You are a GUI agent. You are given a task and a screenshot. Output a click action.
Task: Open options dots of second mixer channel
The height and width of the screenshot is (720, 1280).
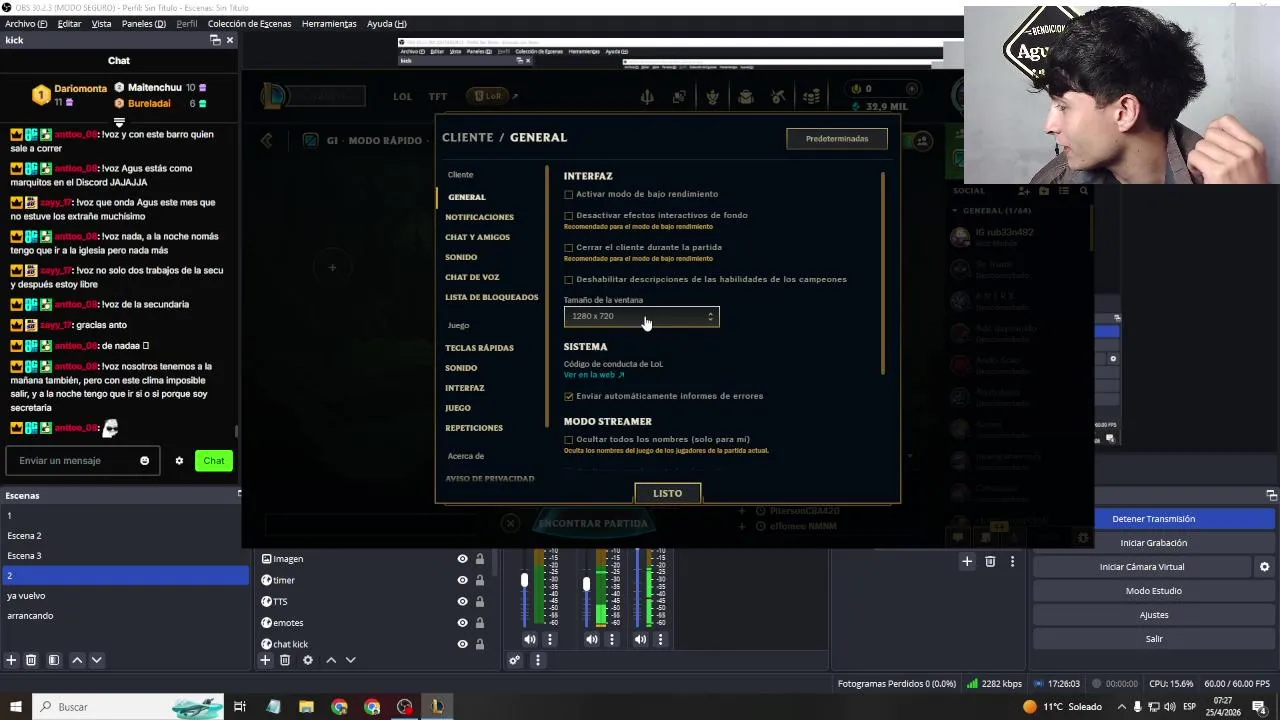click(612, 639)
